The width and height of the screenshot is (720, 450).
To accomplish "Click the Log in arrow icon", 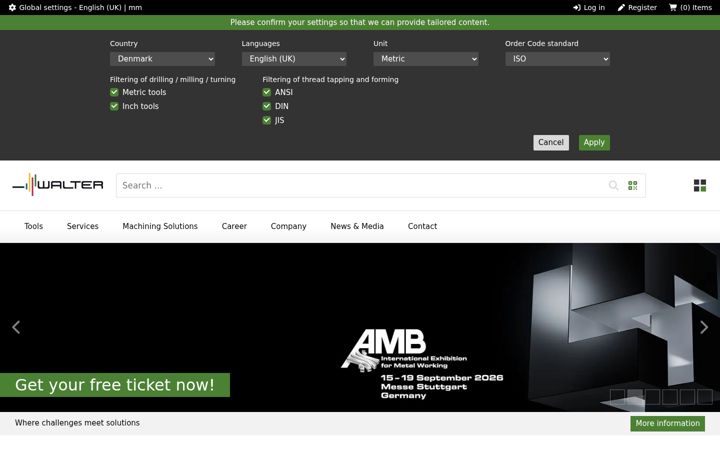I will [577, 7].
